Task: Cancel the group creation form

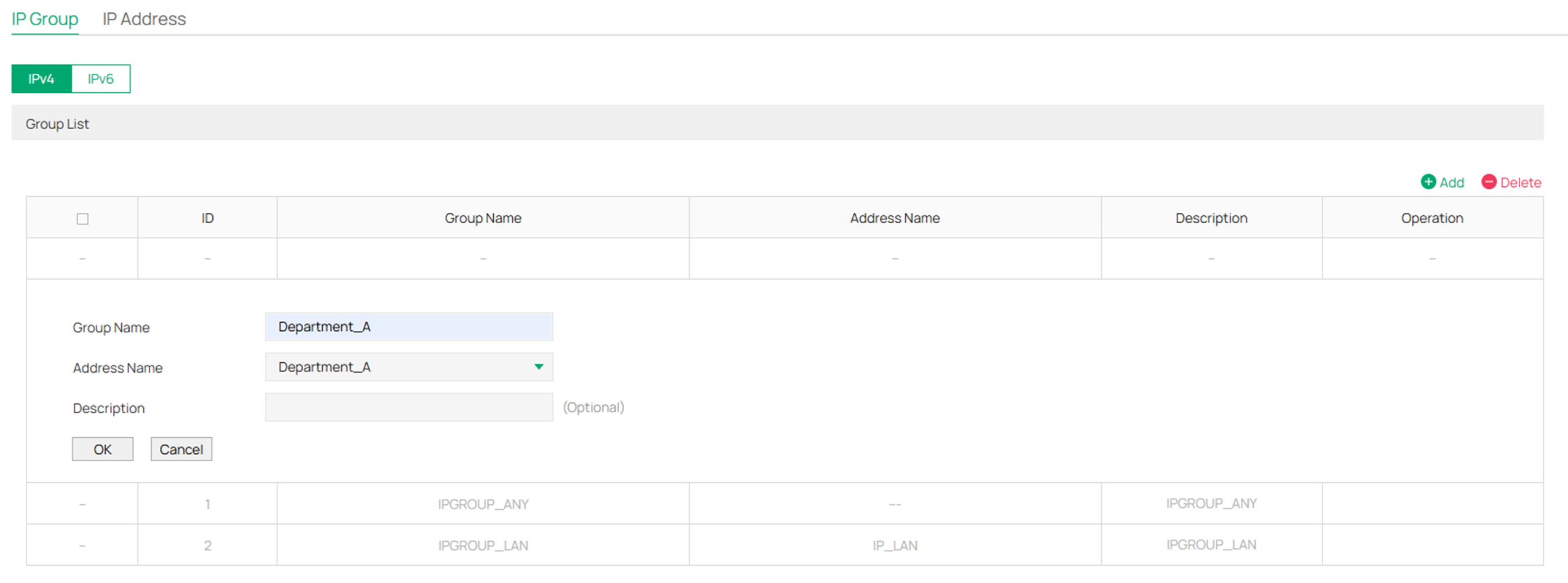Action: point(181,449)
